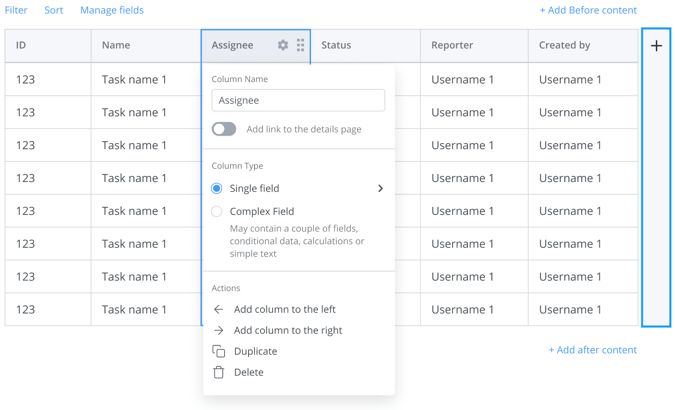Select the Single field radio button
This screenshot has height=410, width=675.
[217, 188]
